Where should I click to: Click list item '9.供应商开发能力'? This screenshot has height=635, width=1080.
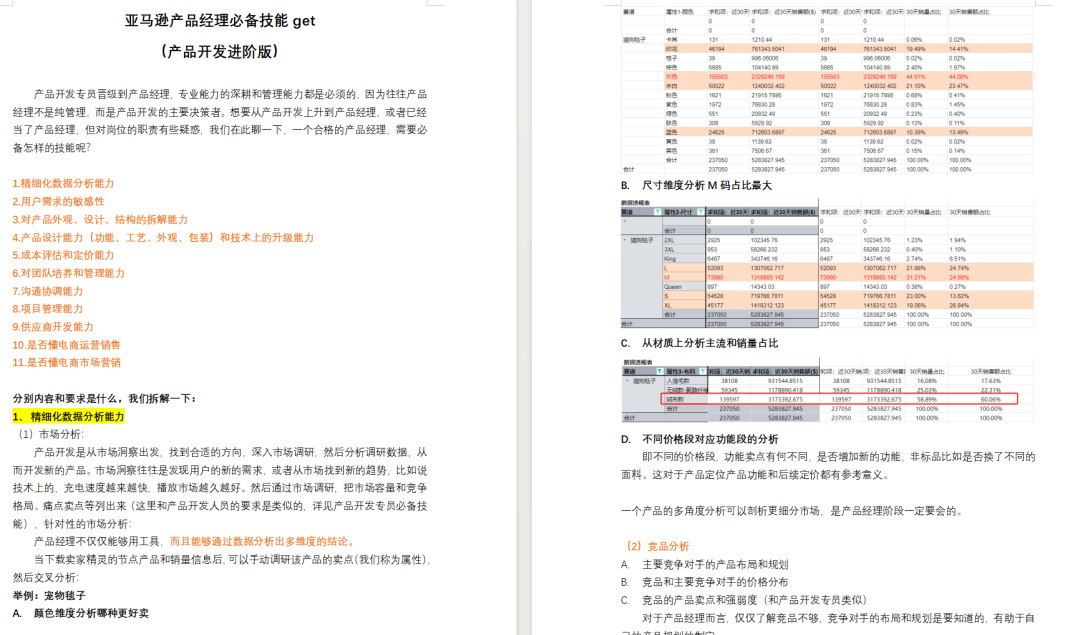53,326
